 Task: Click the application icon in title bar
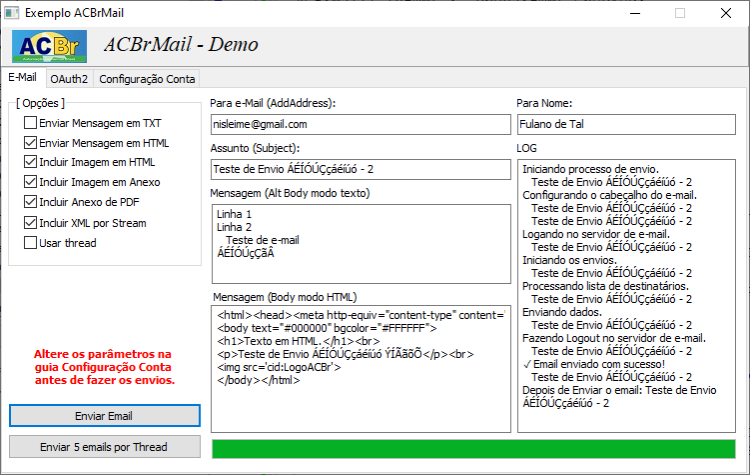[11, 13]
